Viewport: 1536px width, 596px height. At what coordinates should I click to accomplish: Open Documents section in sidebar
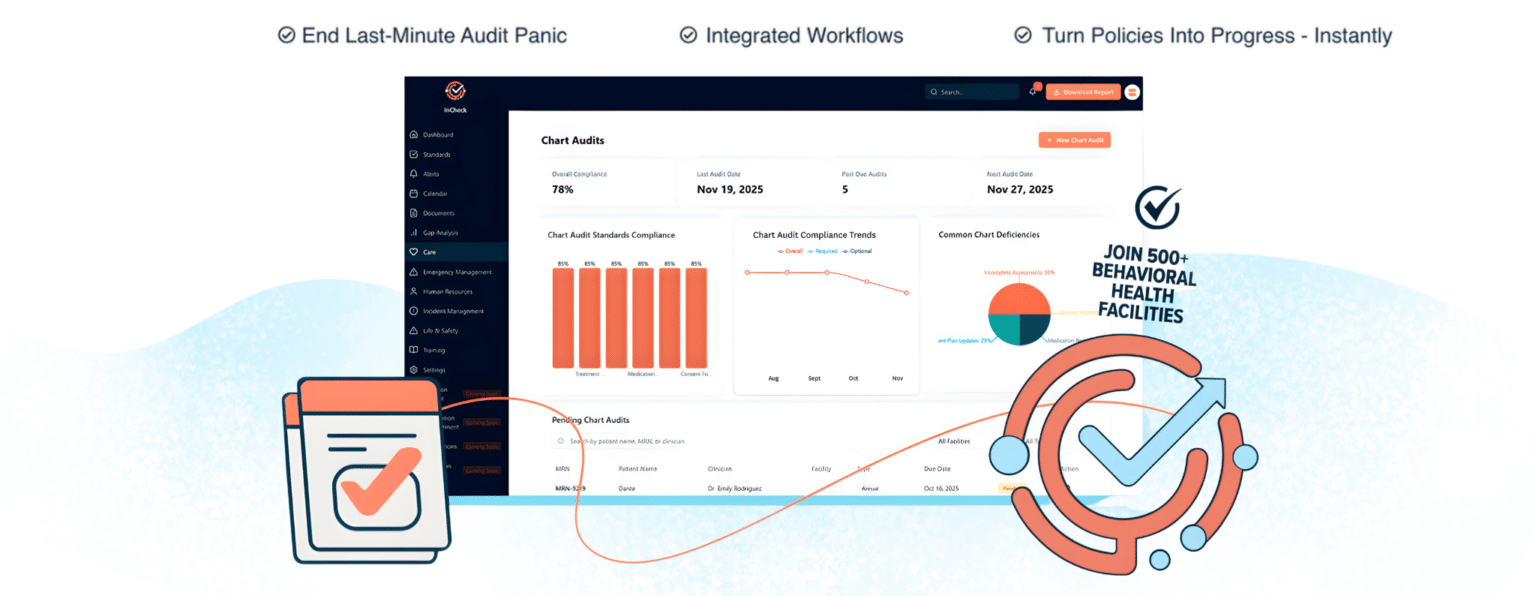click(432, 213)
